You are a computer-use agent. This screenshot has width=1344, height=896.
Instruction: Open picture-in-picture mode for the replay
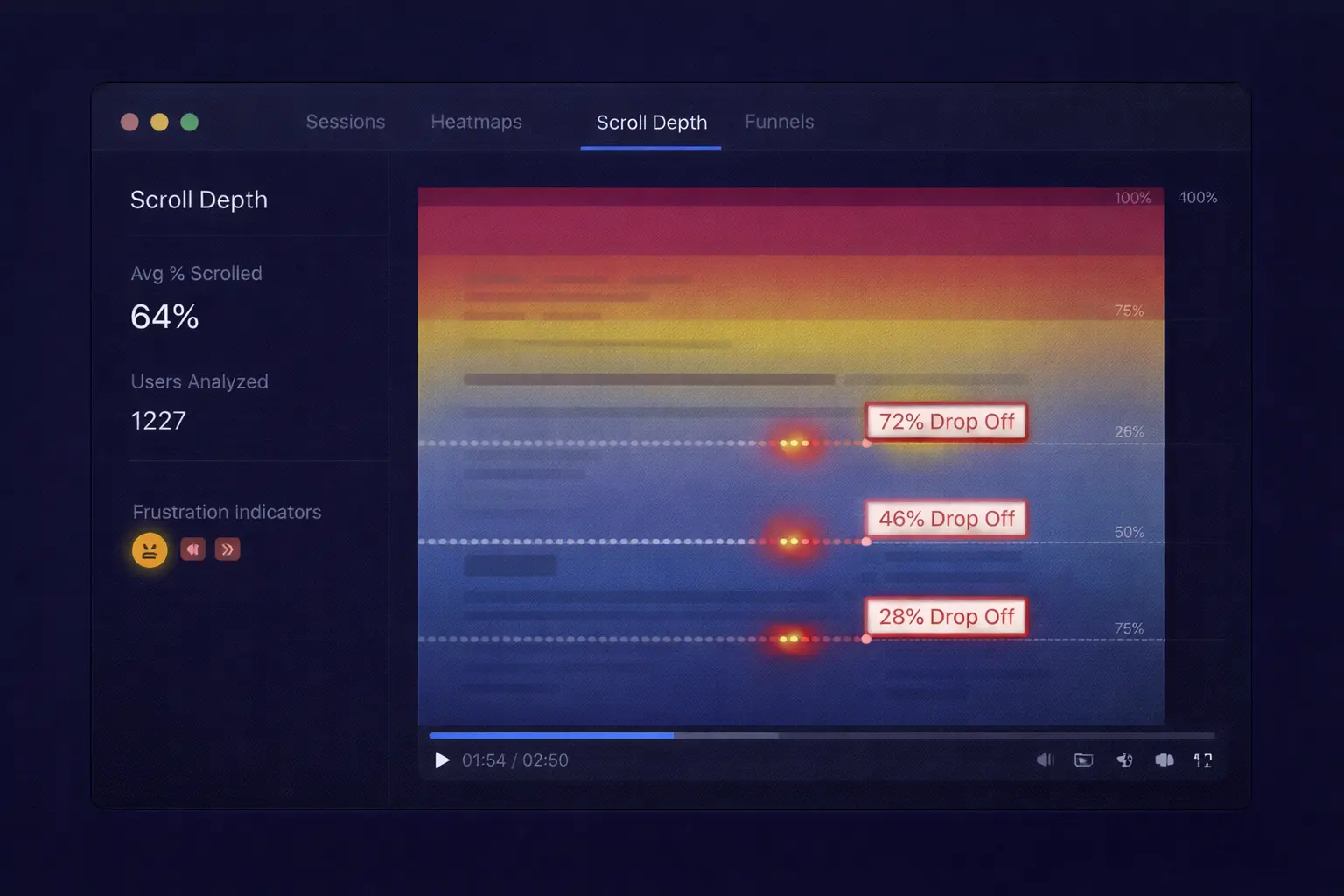pos(1084,760)
